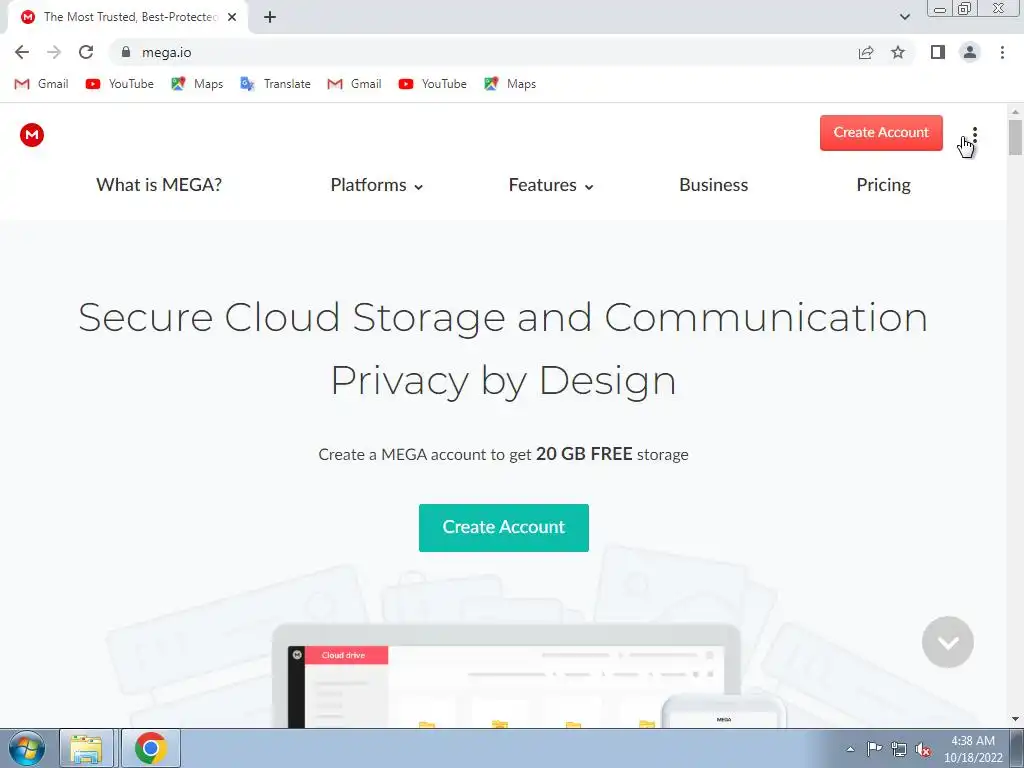Open second Gmail bookmark
Viewport: 1024px width, 768px height.
[354, 84]
